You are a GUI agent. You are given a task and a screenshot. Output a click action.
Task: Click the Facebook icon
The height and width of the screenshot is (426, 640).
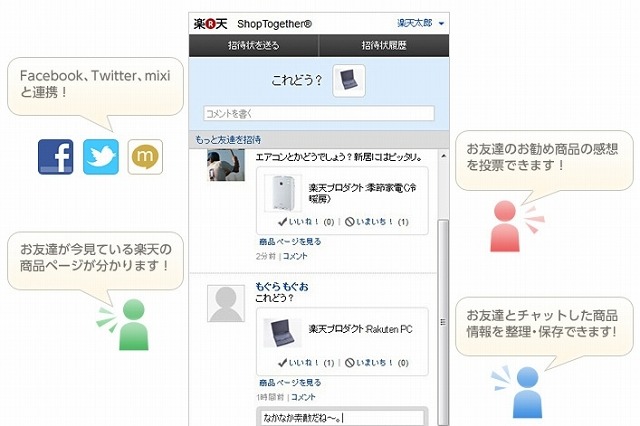point(56,157)
